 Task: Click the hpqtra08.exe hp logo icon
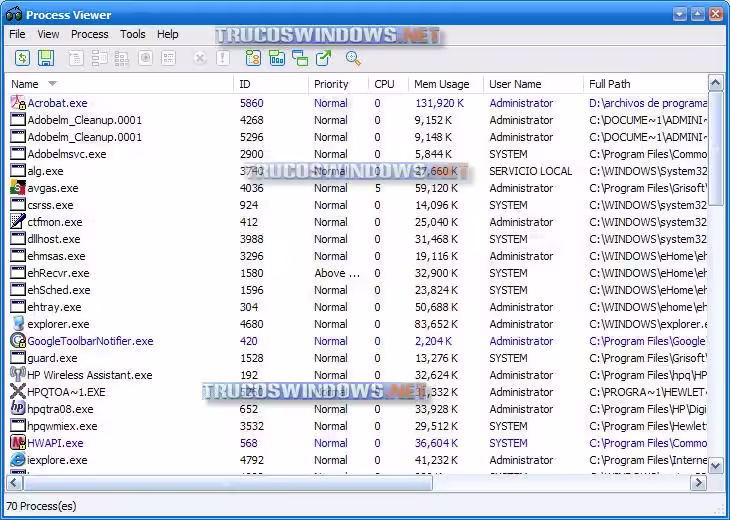point(18,409)
